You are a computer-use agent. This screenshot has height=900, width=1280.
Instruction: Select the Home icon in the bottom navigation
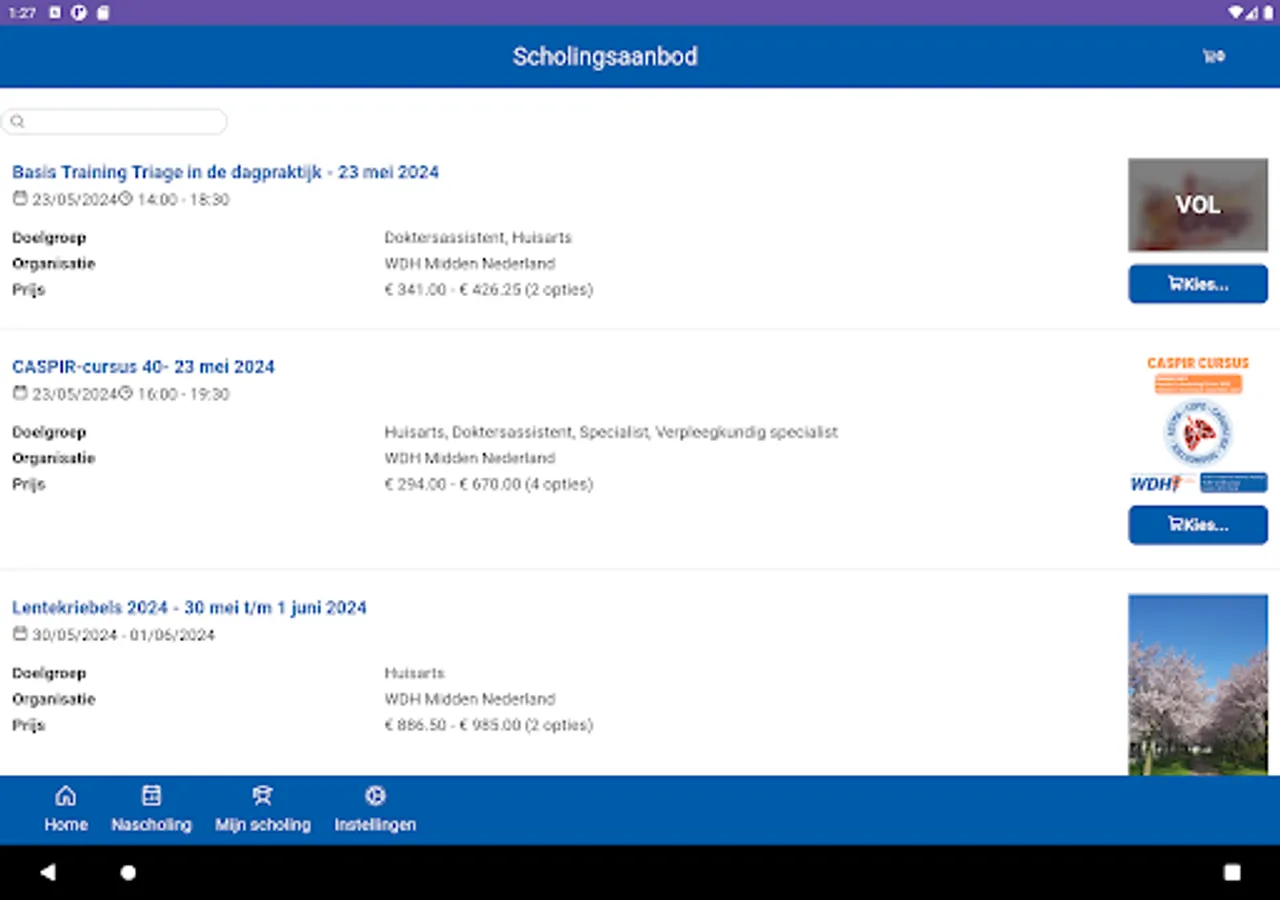click(x=65, y=795)
